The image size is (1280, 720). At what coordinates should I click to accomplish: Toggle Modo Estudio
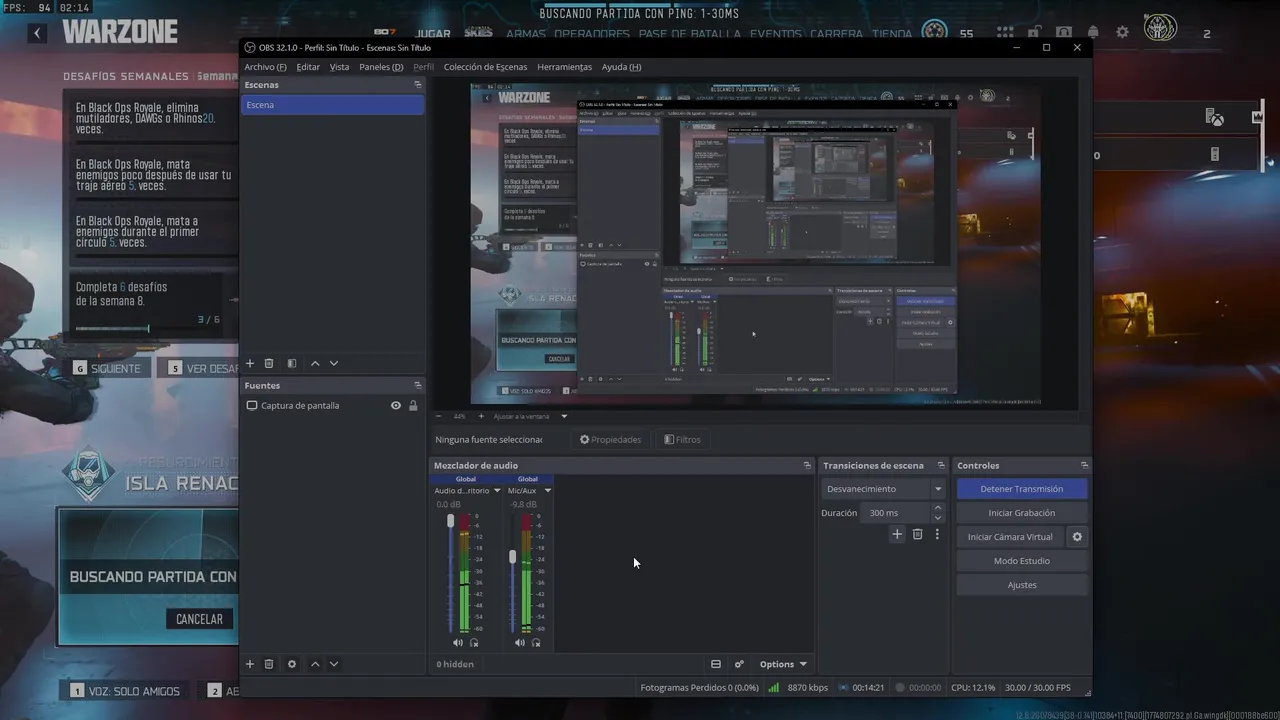point(1021,561)
